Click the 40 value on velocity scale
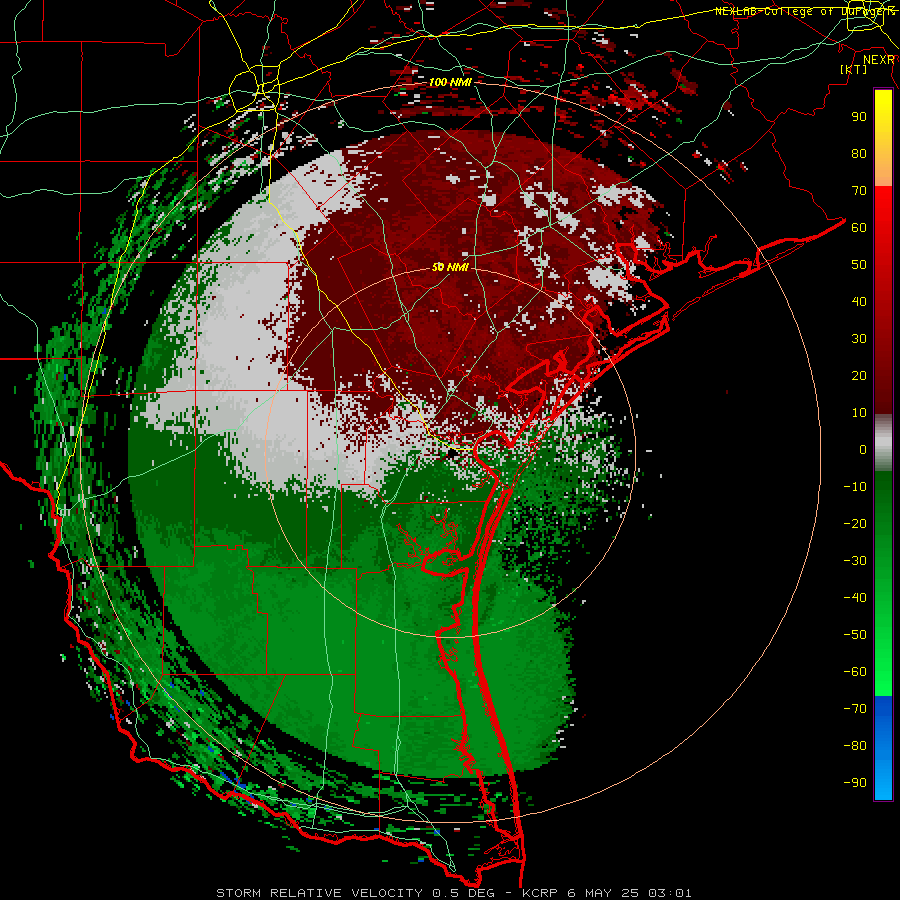 pos(859,301)
